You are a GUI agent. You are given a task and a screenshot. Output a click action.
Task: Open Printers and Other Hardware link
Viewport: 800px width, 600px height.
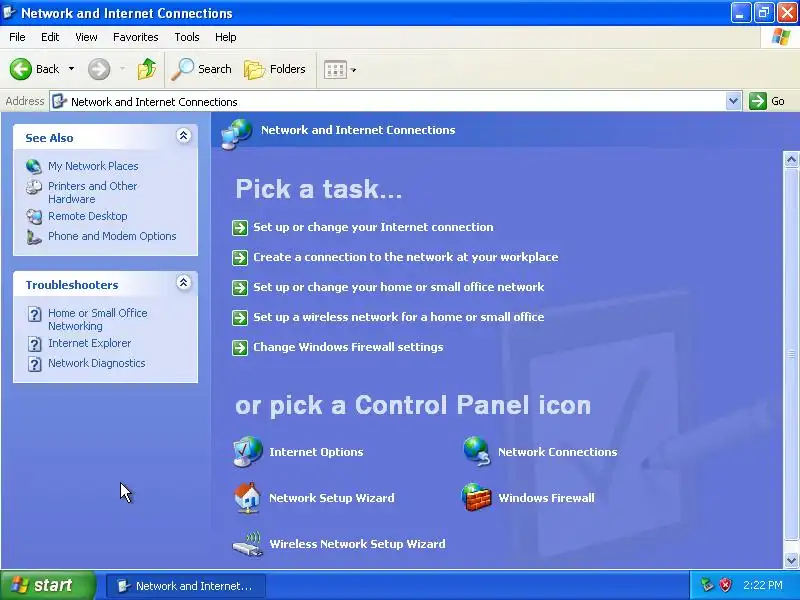92,192
